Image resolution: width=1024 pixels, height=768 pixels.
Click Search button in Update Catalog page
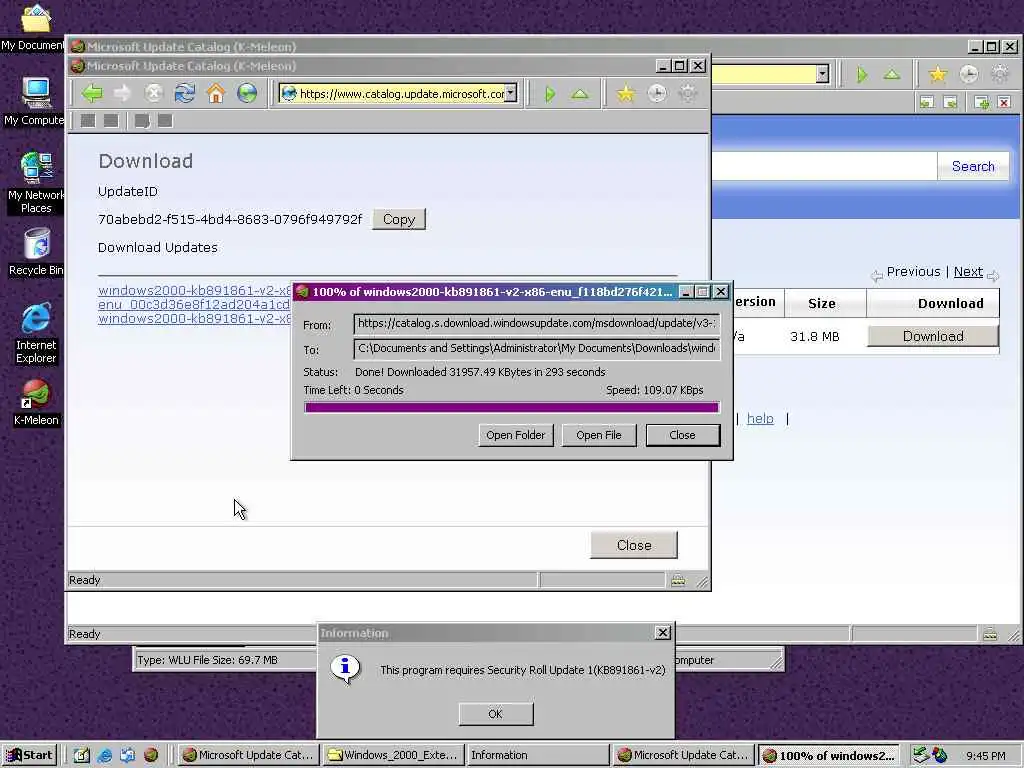(973, 167)
